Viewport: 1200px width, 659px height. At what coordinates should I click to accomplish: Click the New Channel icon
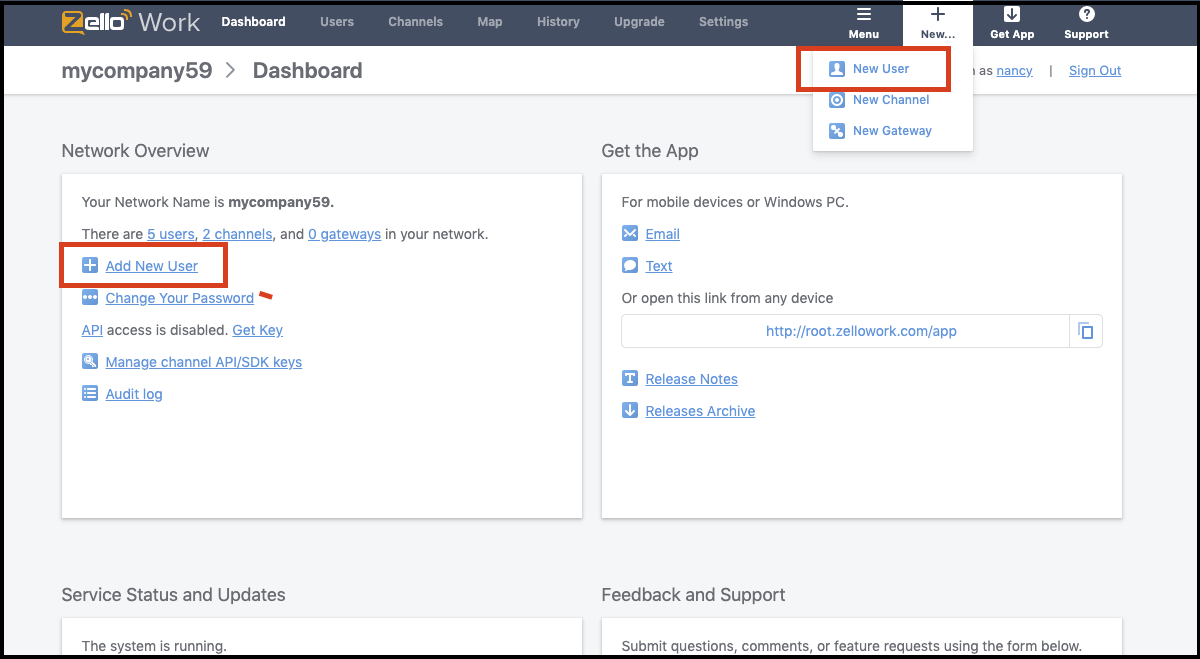(837, 100)
